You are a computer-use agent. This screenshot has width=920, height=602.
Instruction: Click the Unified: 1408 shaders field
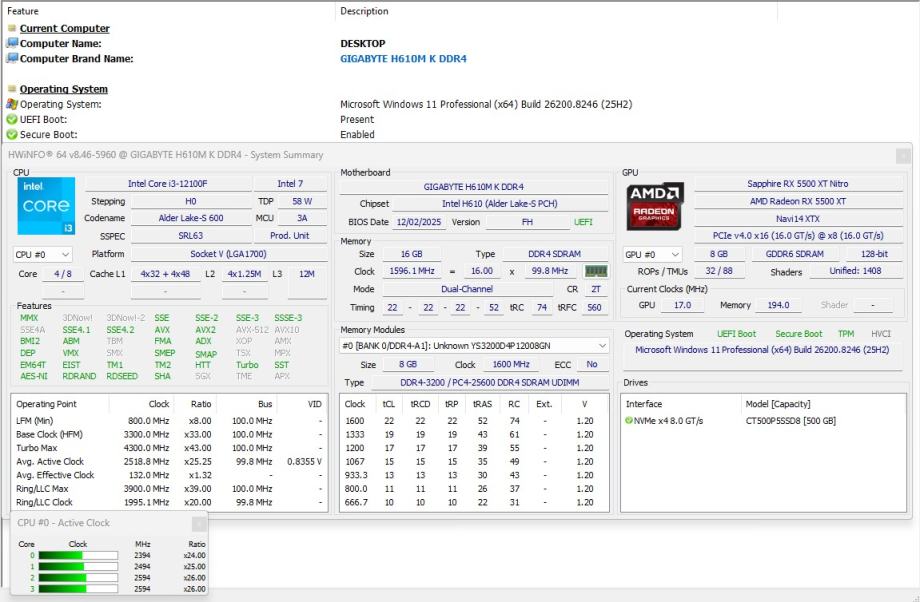[855, 271]
